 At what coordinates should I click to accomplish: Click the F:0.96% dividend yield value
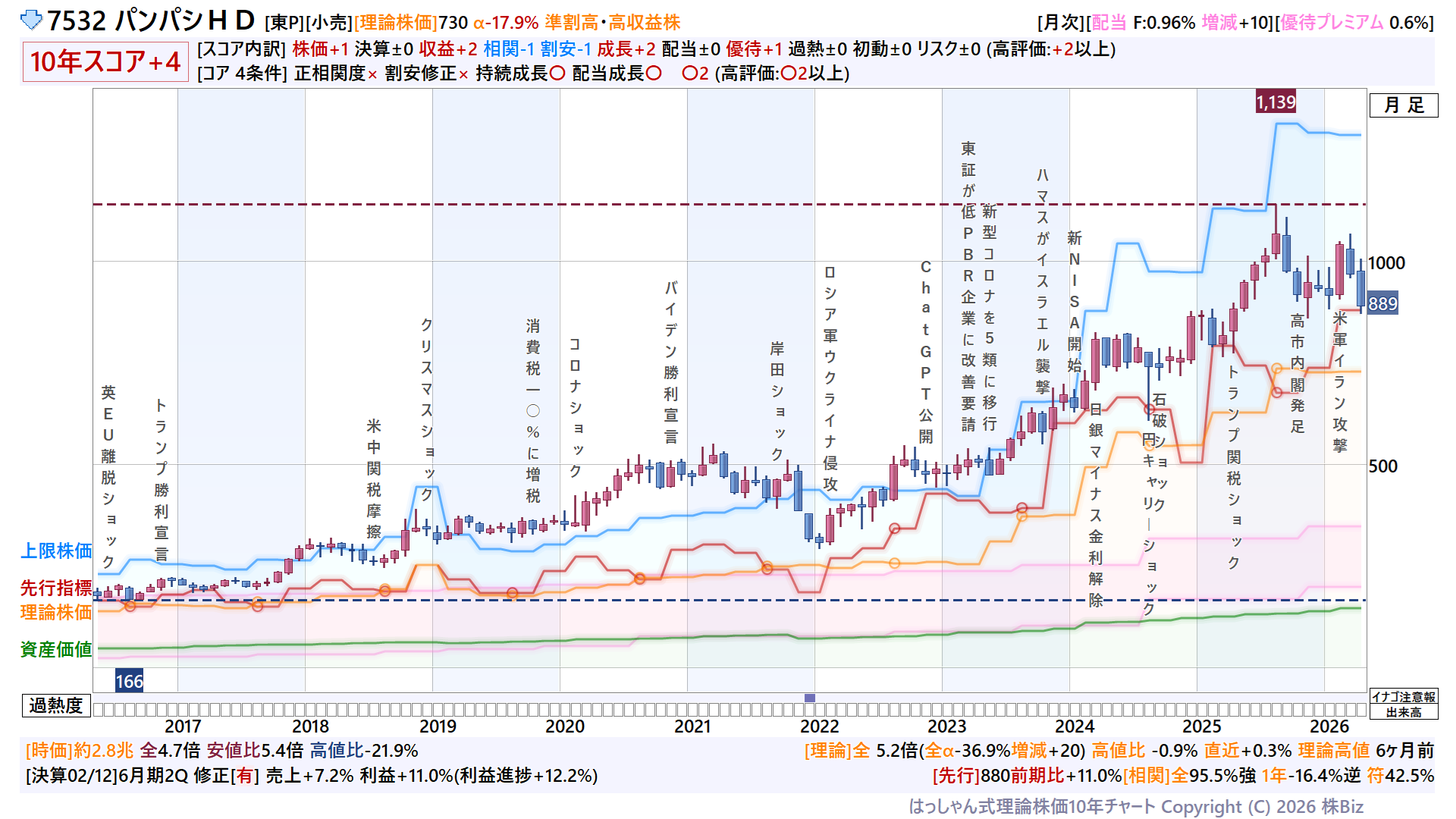[x=1164, y=23]
